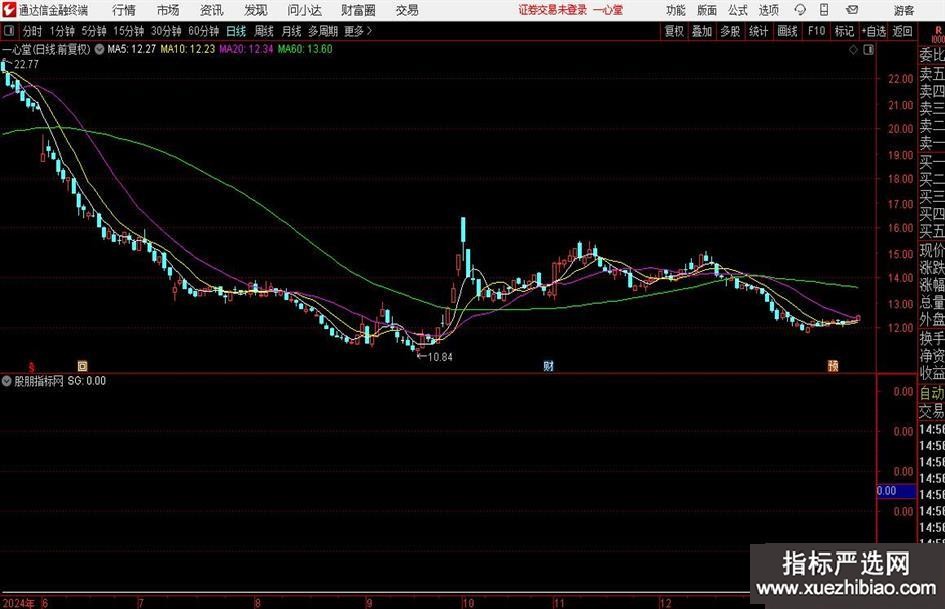Image resolution: width=945 pixels, height=609 pixels.
Task: Click the 返回 back button
Action: pos(902,31)
